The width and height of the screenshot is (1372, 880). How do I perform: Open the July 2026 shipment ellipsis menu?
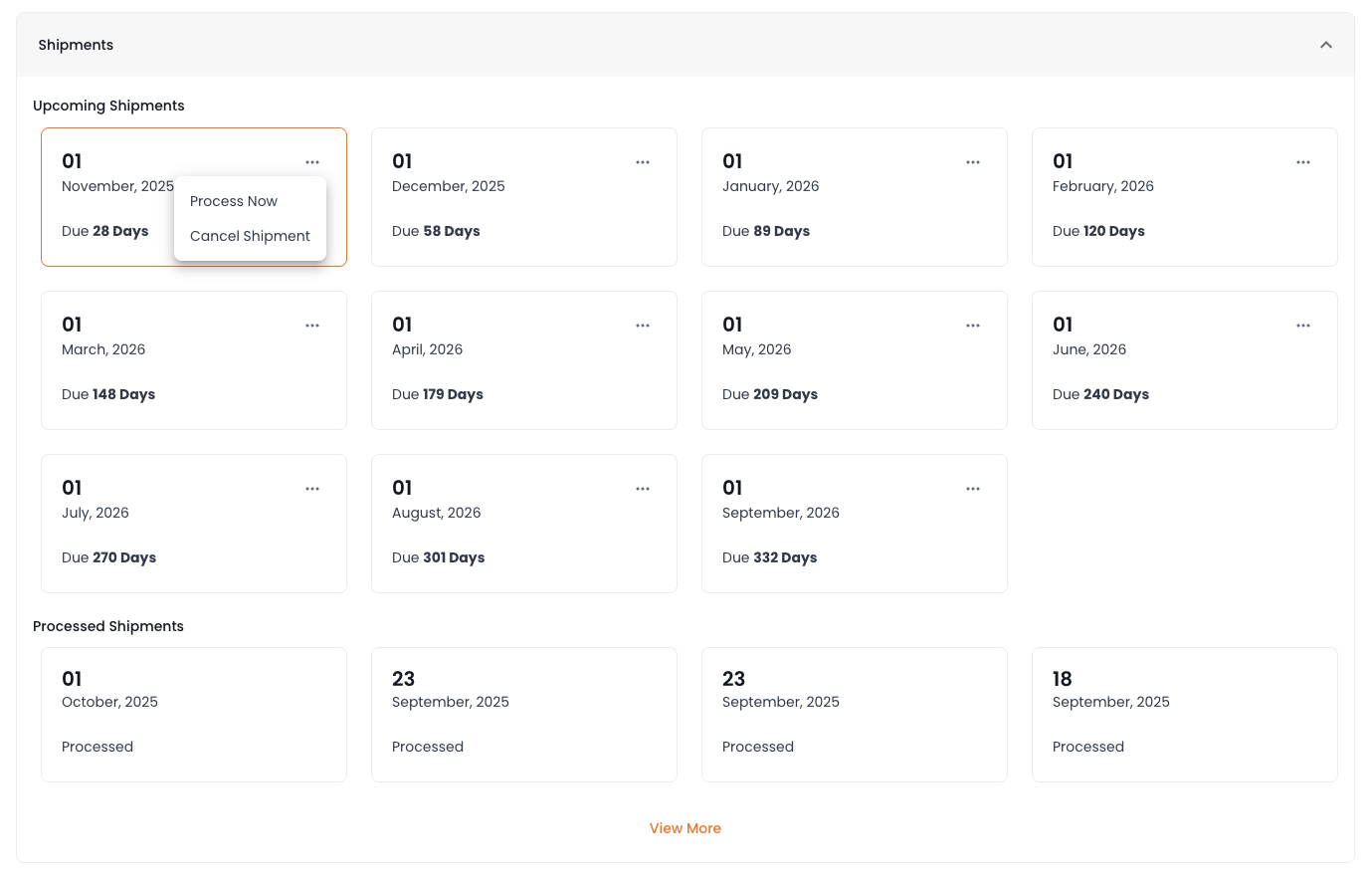click(312, 489)
